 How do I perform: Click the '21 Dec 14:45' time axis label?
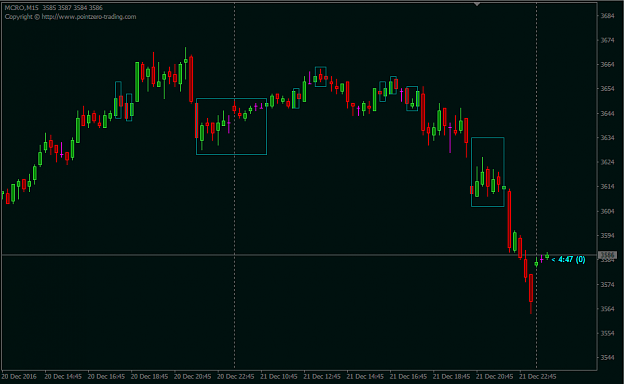(x=365, y=376)
